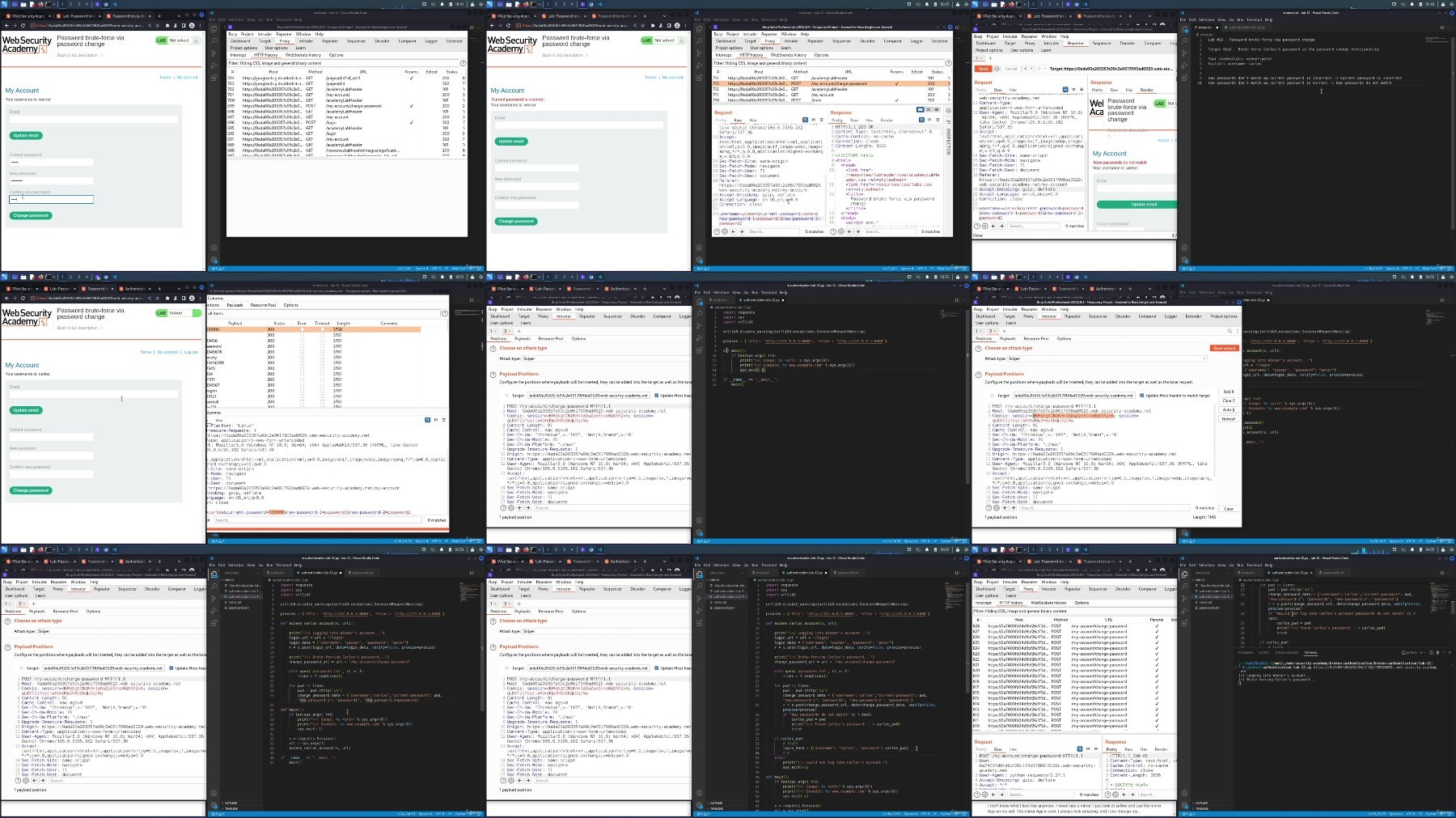Image resolution: width=1456 pixels, height=818 pixels.
Task: Click Kali applications menu icon in top-left frame
Action: tap(4, 4)
